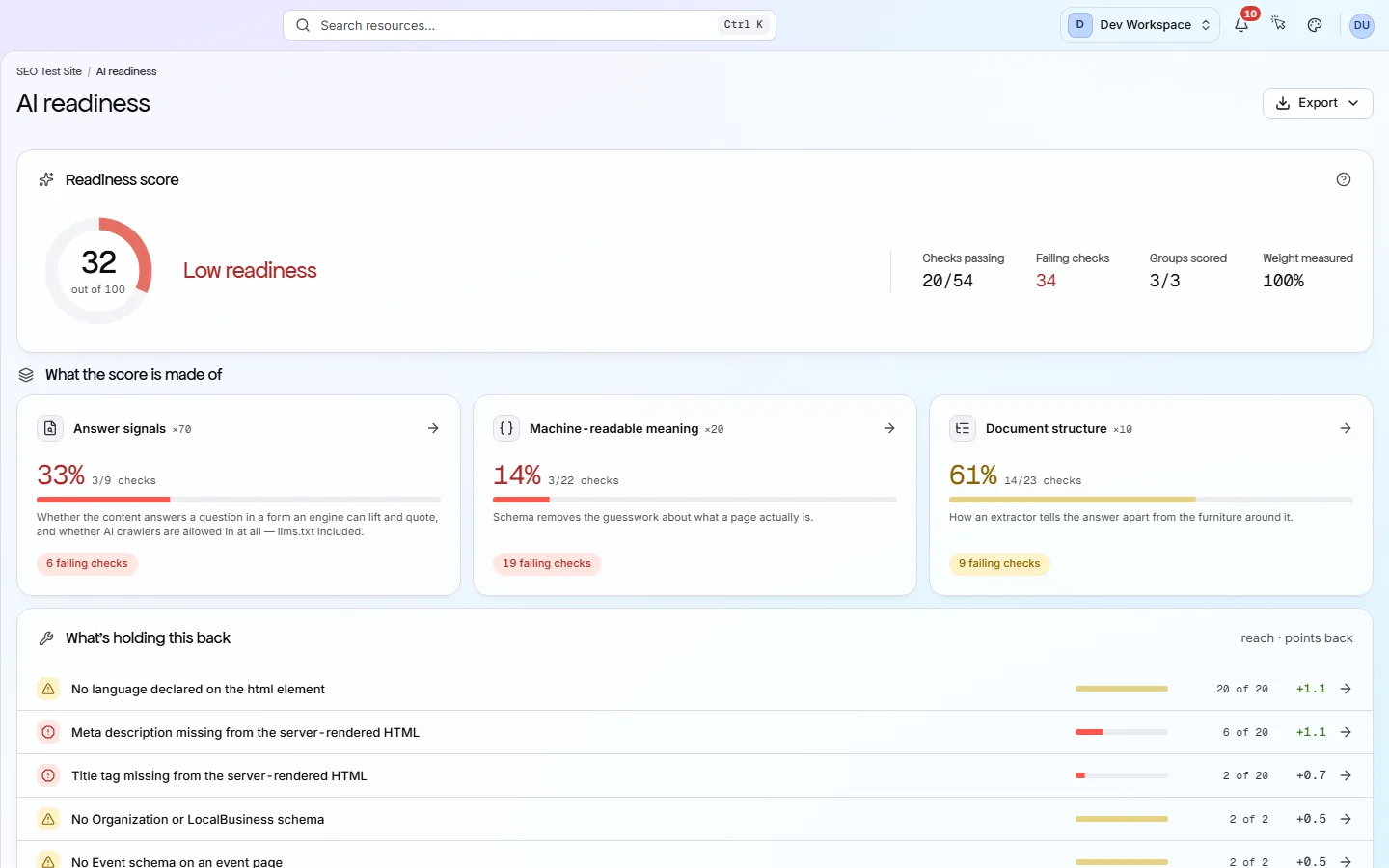Click the 9 failing checks badge
The width and height of the screenshot is (1389, 868).
coord(999,564)
